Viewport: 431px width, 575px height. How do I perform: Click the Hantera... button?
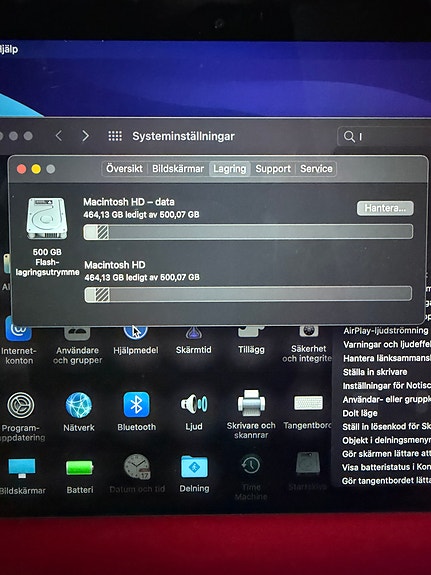pyautogui.click(x=385, y=208)
